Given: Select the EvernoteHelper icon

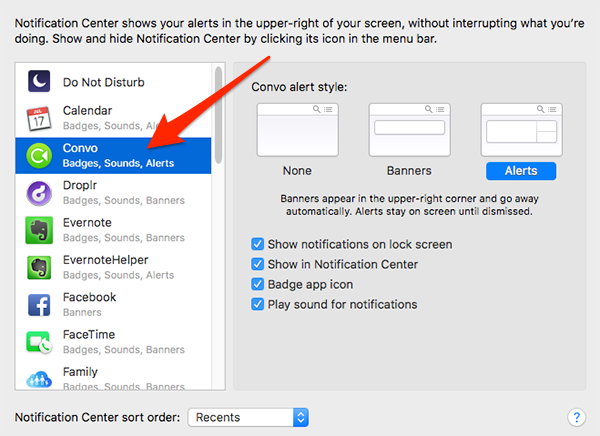Looking at the screenshot, I should [x=39, y=267].
